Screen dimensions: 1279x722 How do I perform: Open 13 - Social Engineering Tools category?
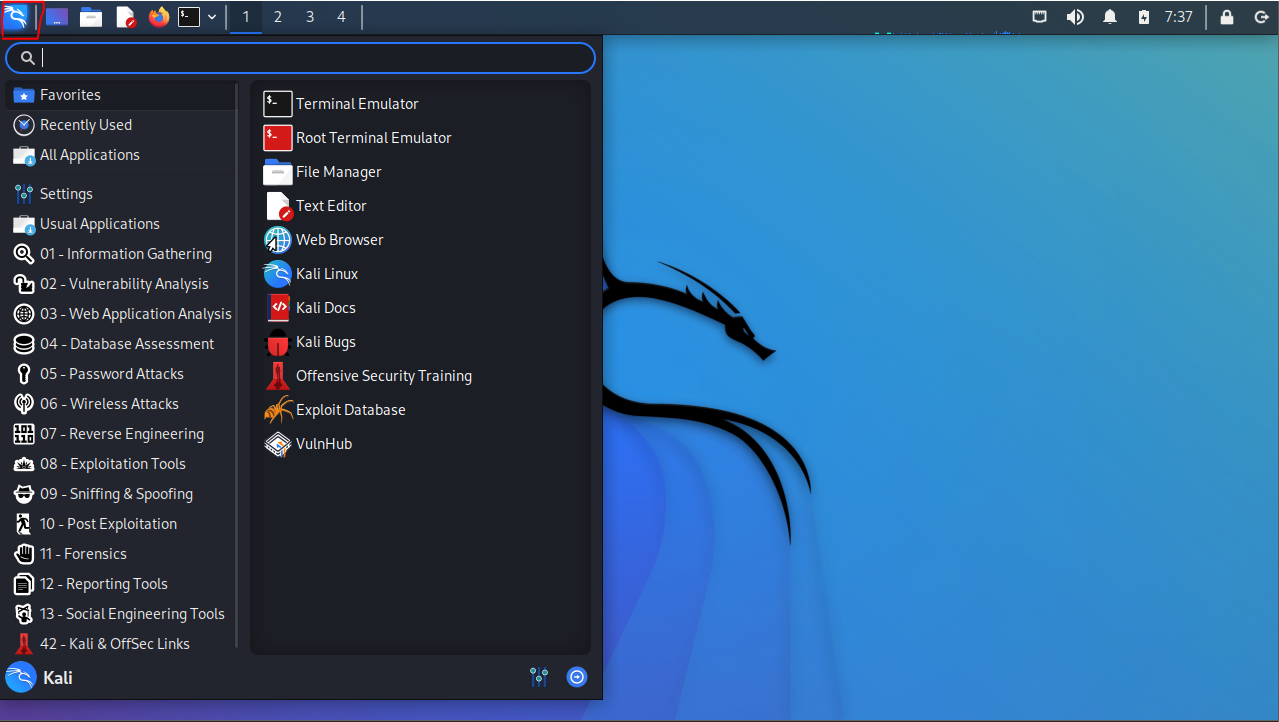(x=121, y=614)
